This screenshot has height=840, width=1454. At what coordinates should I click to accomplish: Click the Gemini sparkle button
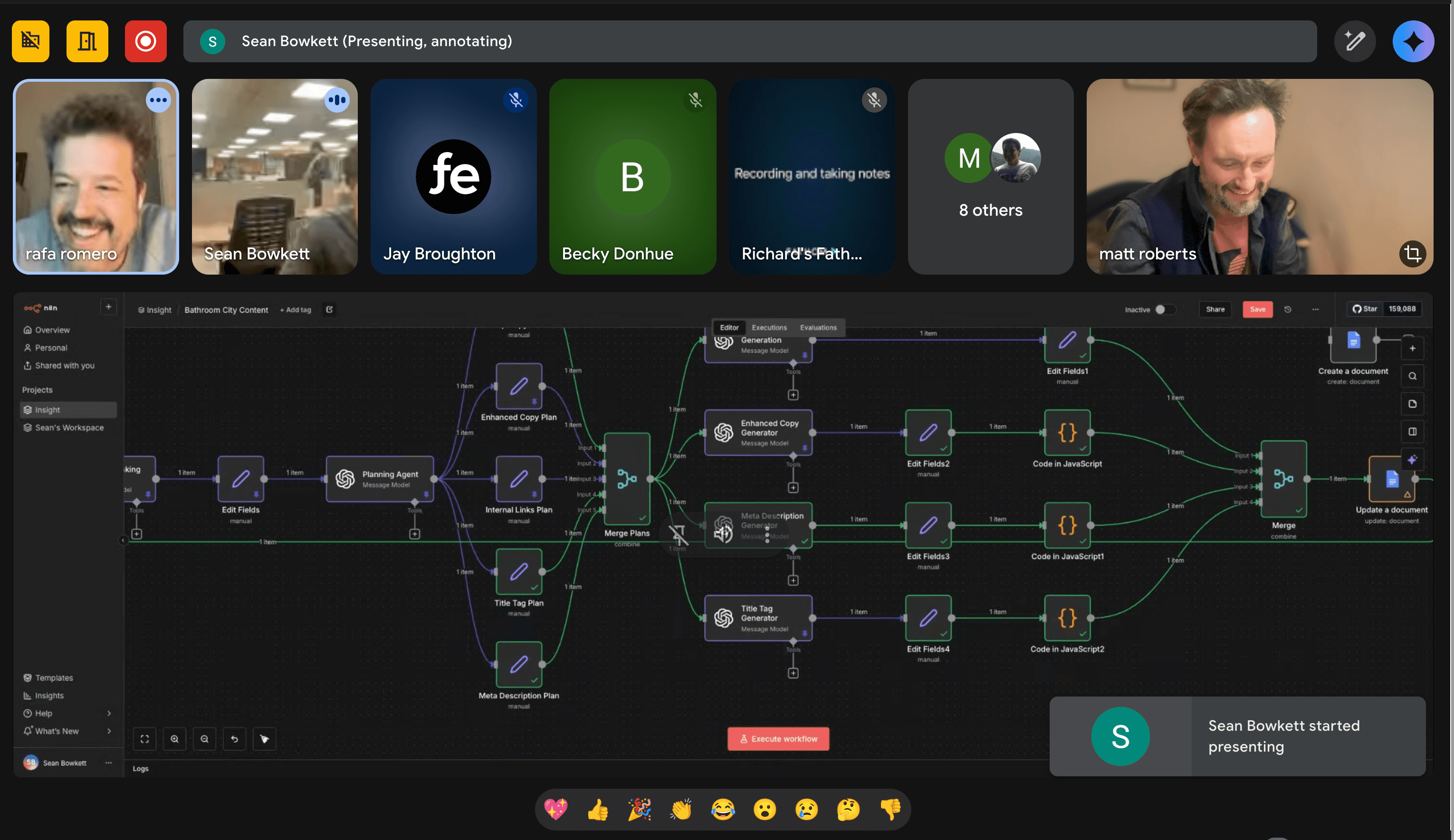1413,41
